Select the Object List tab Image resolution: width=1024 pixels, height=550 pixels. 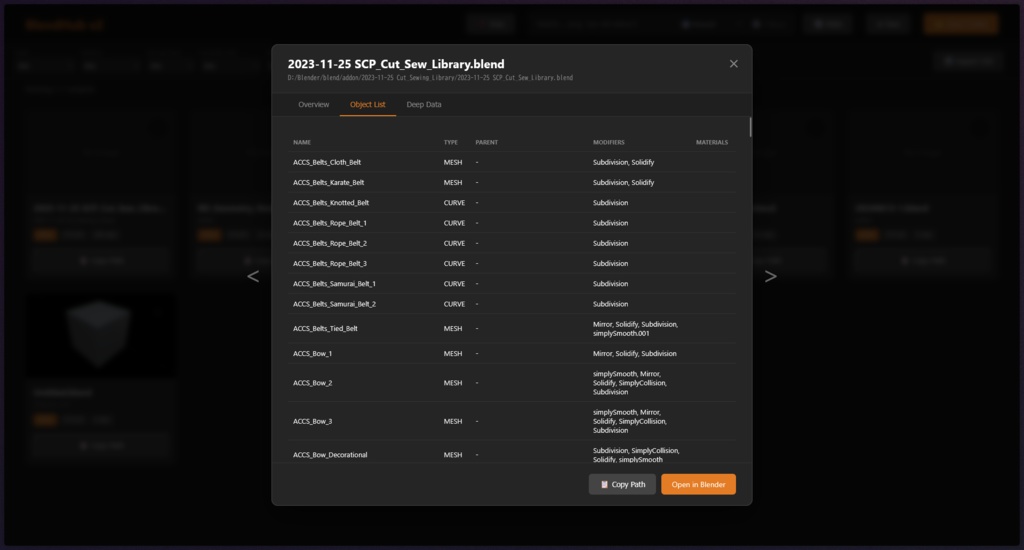(x=368, y=105)
